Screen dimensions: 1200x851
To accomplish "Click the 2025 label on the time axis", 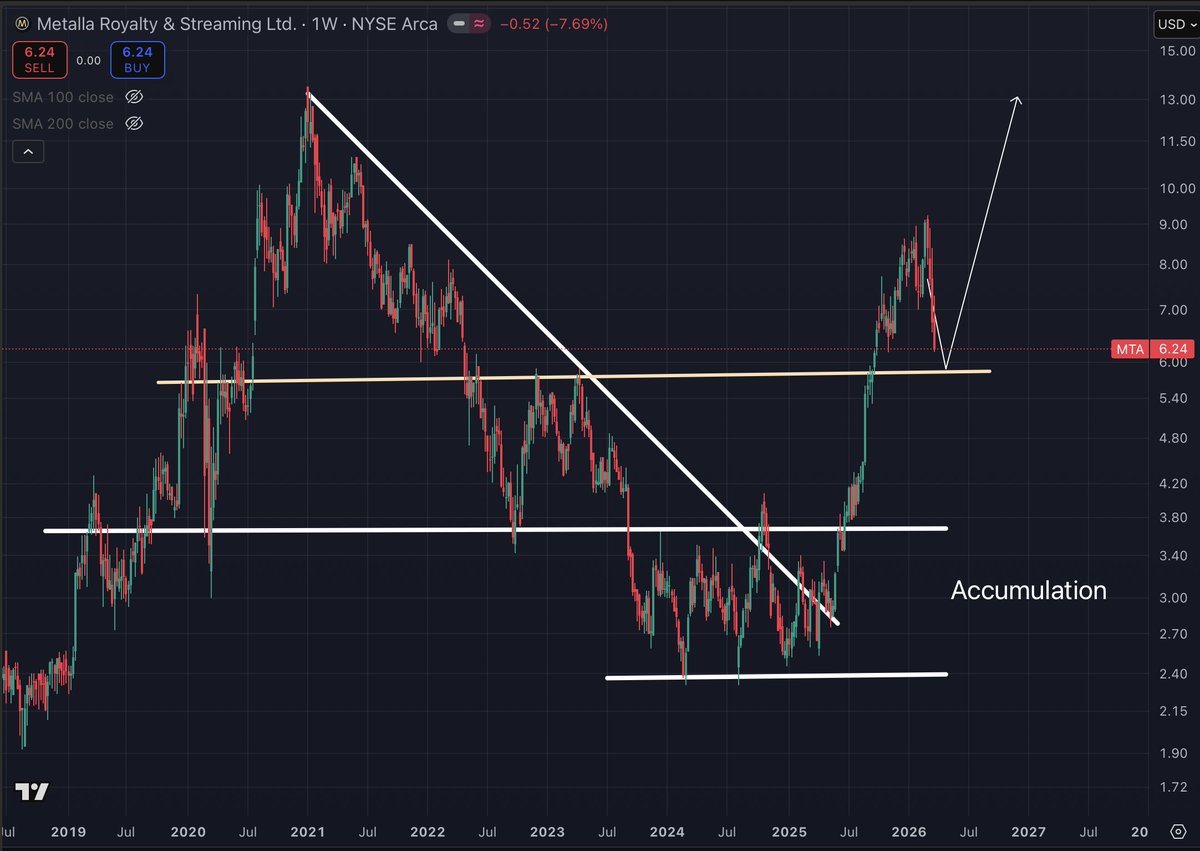I will 788,831.
